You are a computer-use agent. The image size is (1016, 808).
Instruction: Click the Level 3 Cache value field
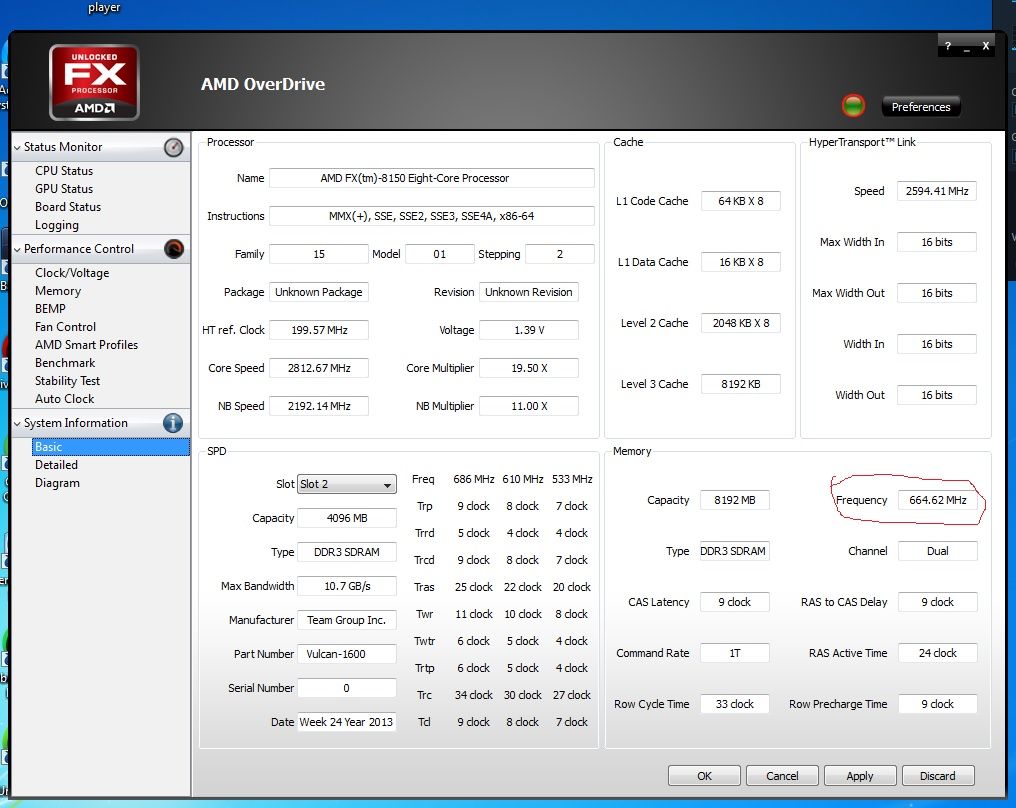(x=741, y=384)
